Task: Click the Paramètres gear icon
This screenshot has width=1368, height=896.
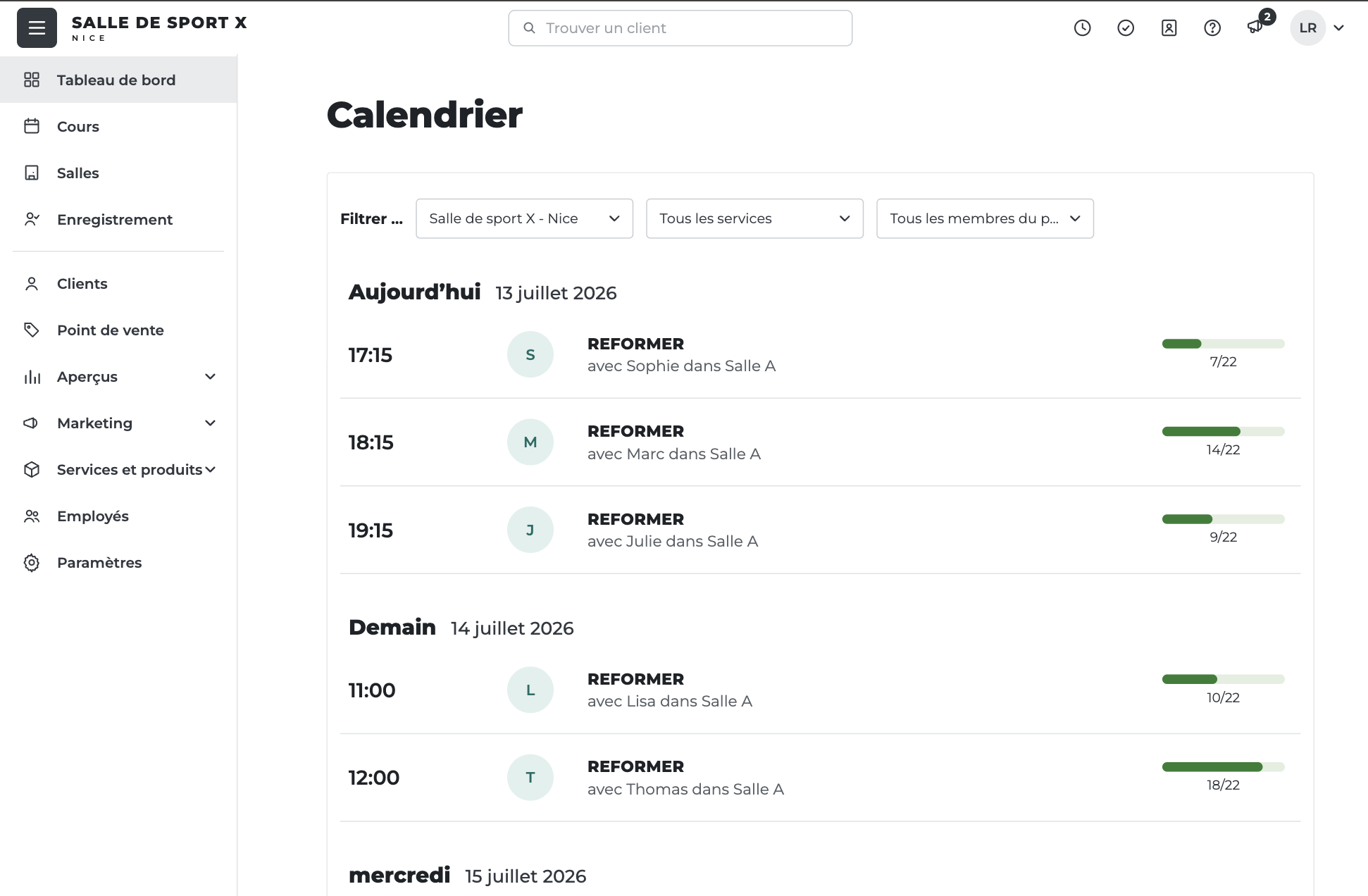Action: (32, 563)
